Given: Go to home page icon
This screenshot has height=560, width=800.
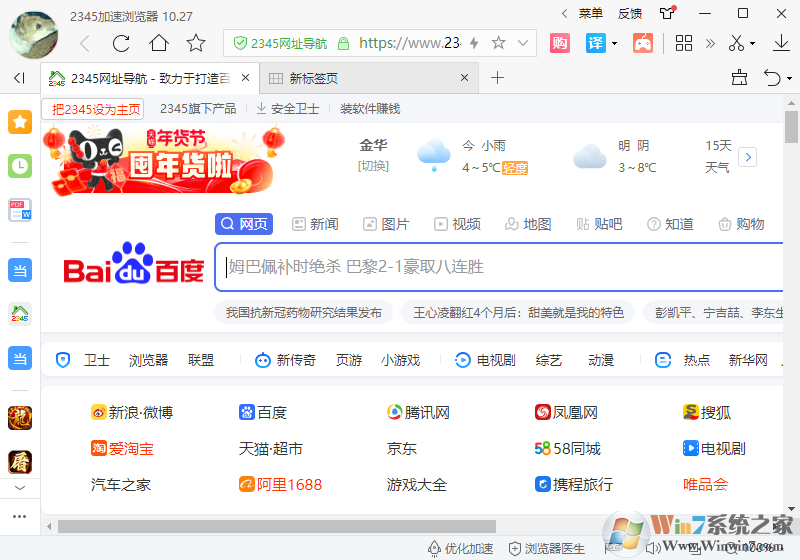Looking at the screenshot, I should point(159,43).
